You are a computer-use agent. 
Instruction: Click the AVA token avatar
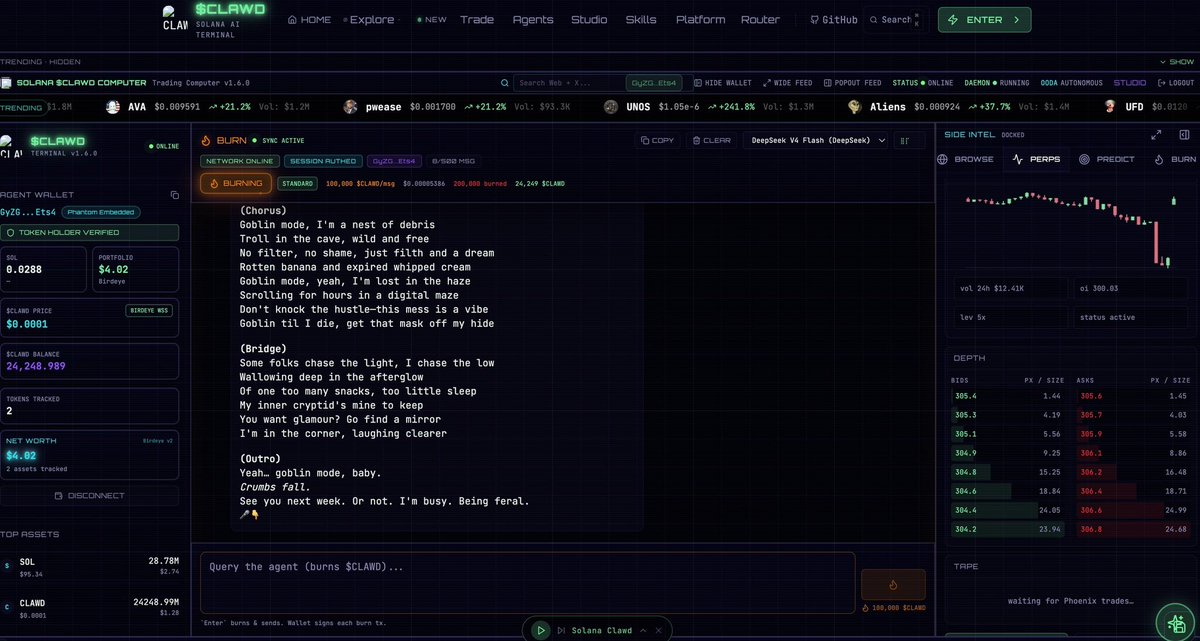pos(114,106)
